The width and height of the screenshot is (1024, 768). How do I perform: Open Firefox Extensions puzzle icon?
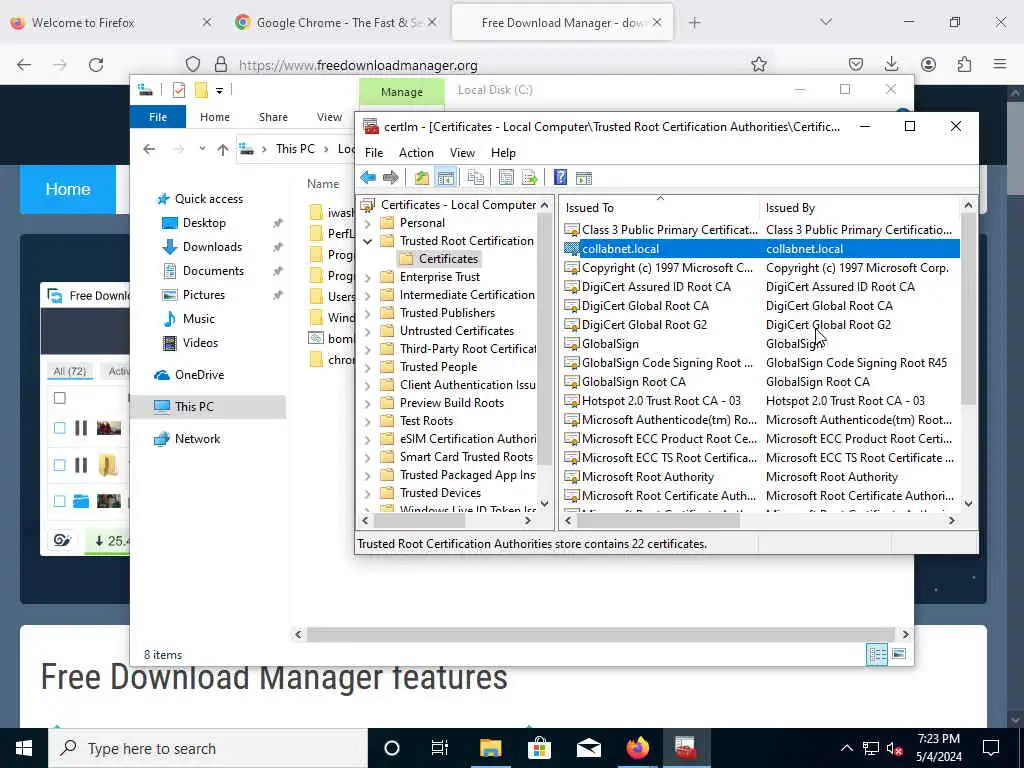pos(964,64)
